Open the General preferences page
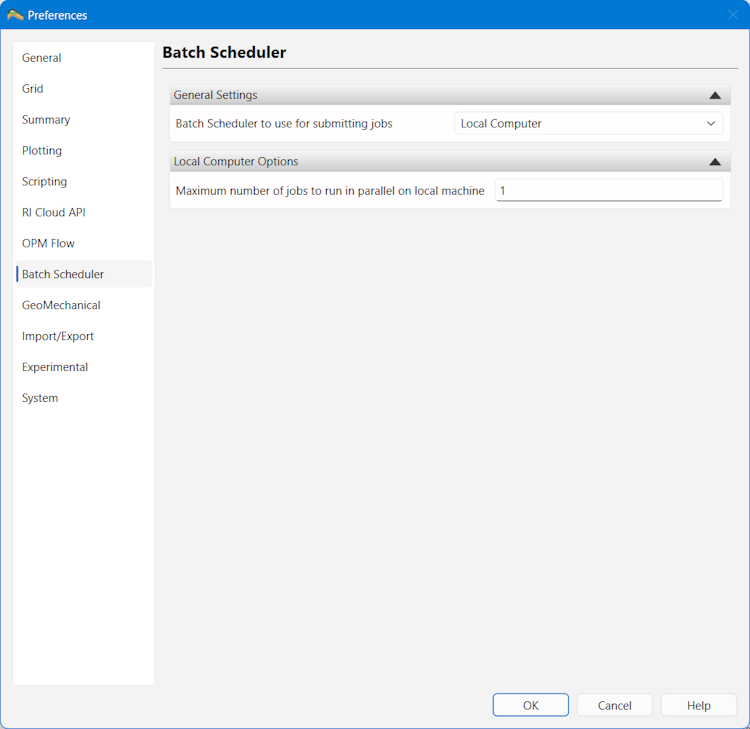Image resolution: width=750 pixels, height=729 pixels. tap(84, 58)
